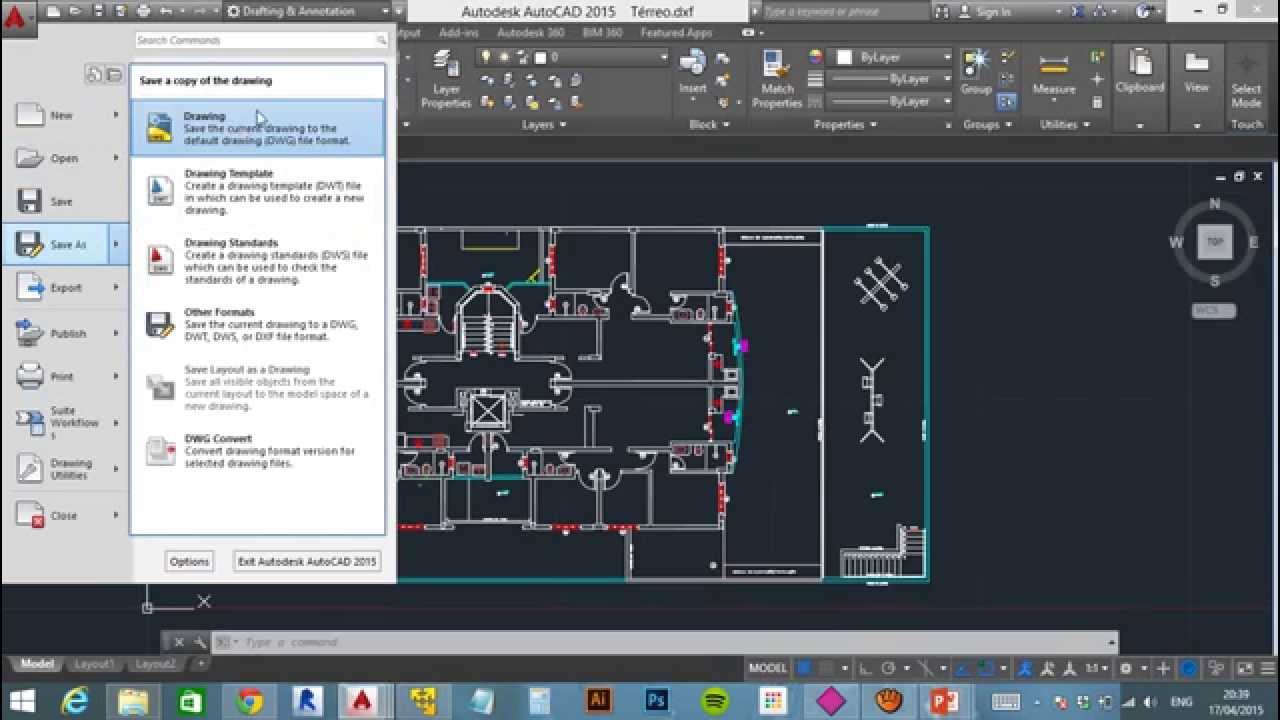The width and height of the screenshot is (1280, 720).
Task: Open the AutoCAD application menu button
Action: pyautogui.click(x=17, y=17)
